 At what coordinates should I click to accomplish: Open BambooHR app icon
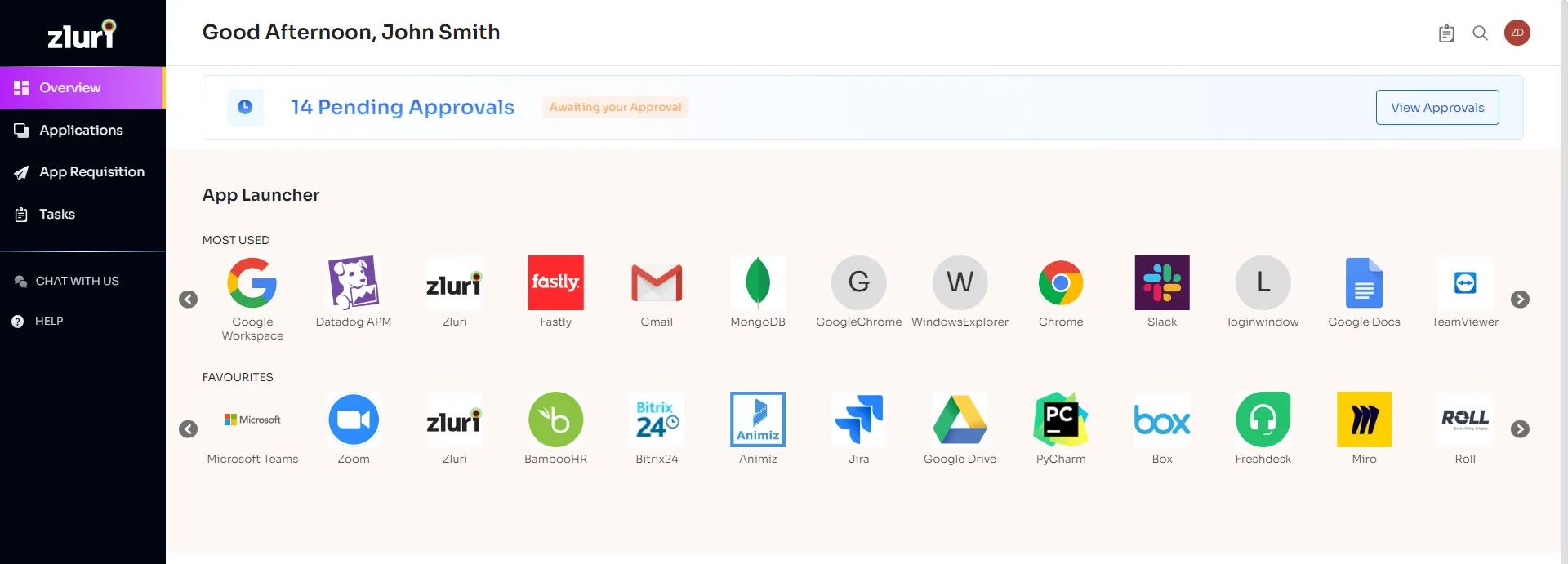coord(556,420)
